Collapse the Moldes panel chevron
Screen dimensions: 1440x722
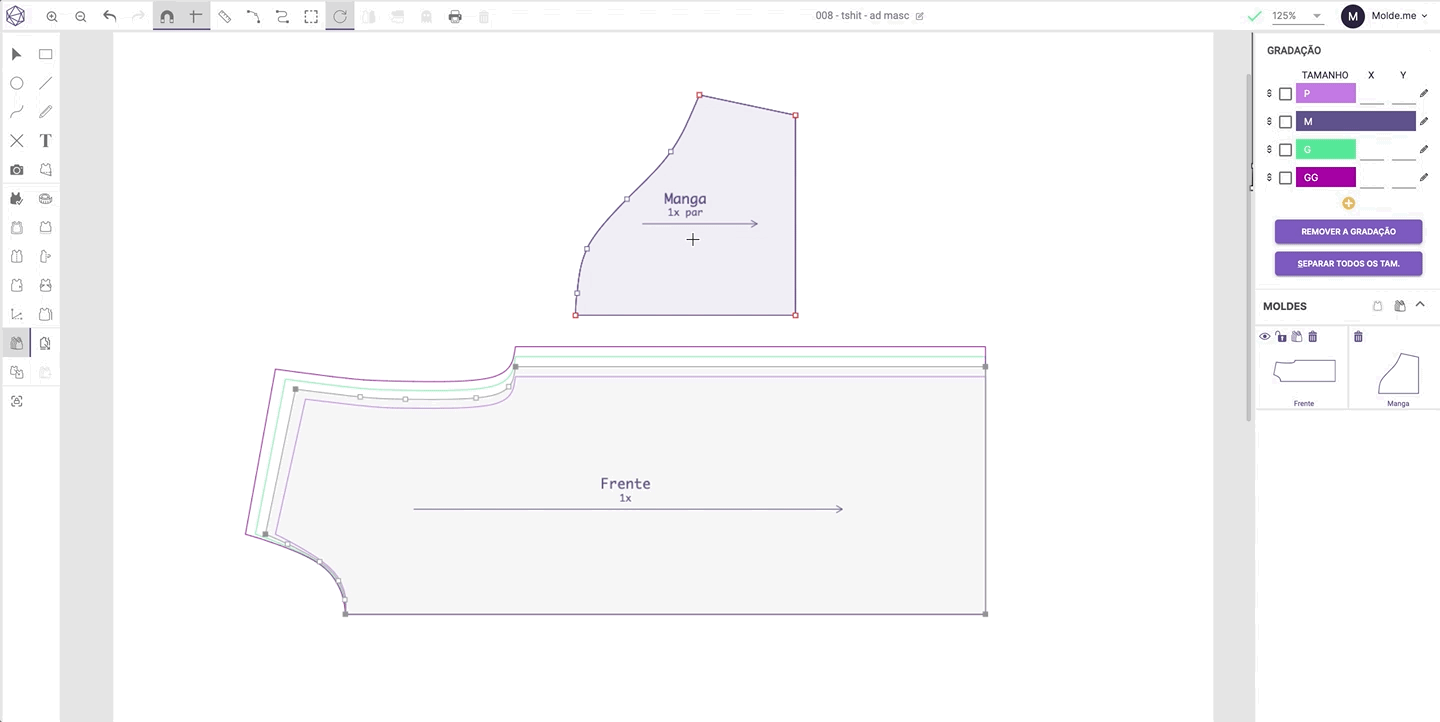click(1420, 306)
